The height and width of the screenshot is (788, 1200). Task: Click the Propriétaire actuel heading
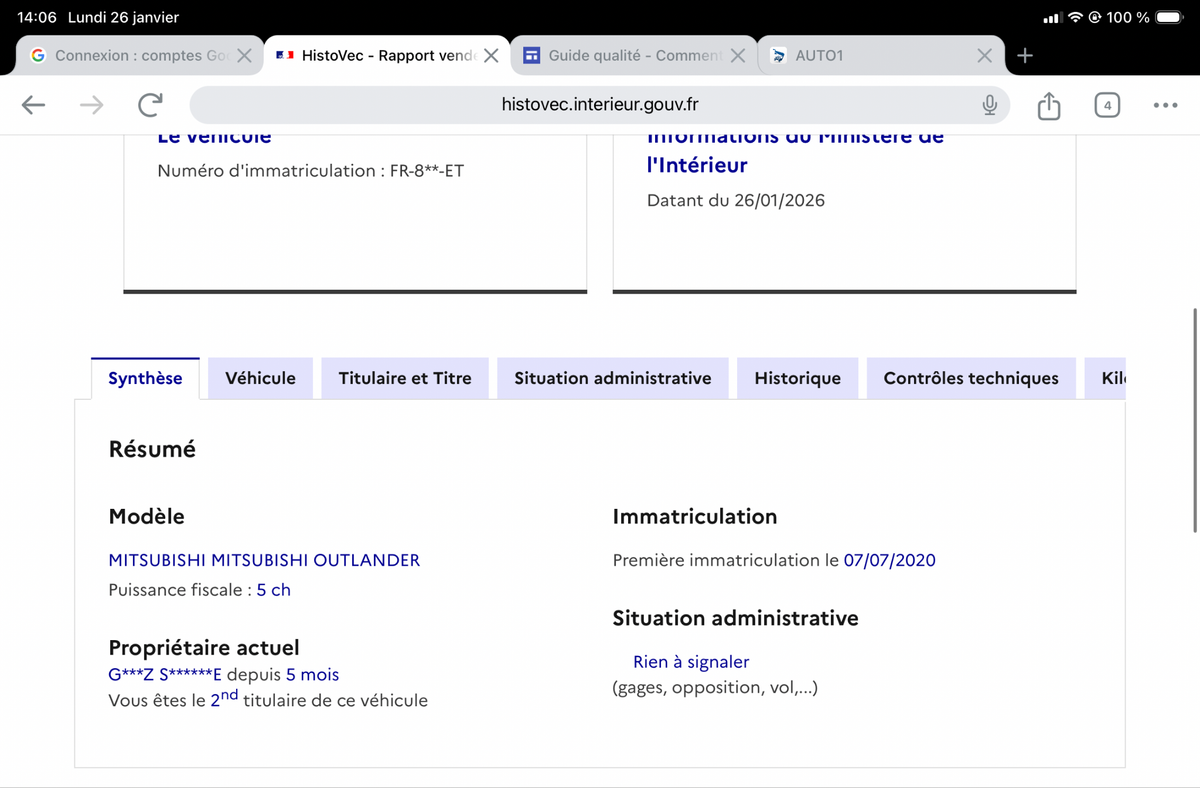pos(204,648)
